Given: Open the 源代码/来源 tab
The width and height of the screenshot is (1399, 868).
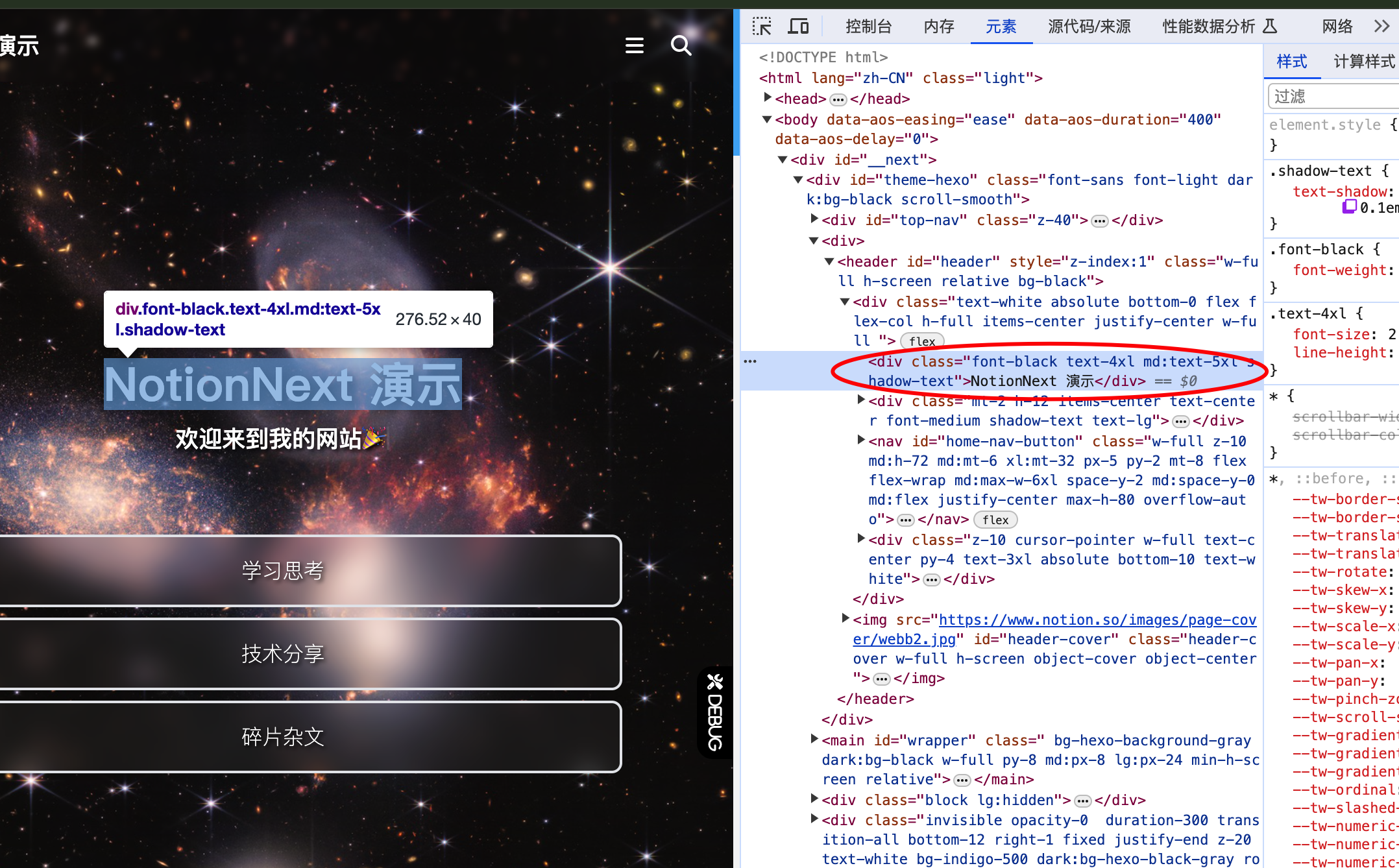Looking at the screenshot, I should pos(1089,27).
